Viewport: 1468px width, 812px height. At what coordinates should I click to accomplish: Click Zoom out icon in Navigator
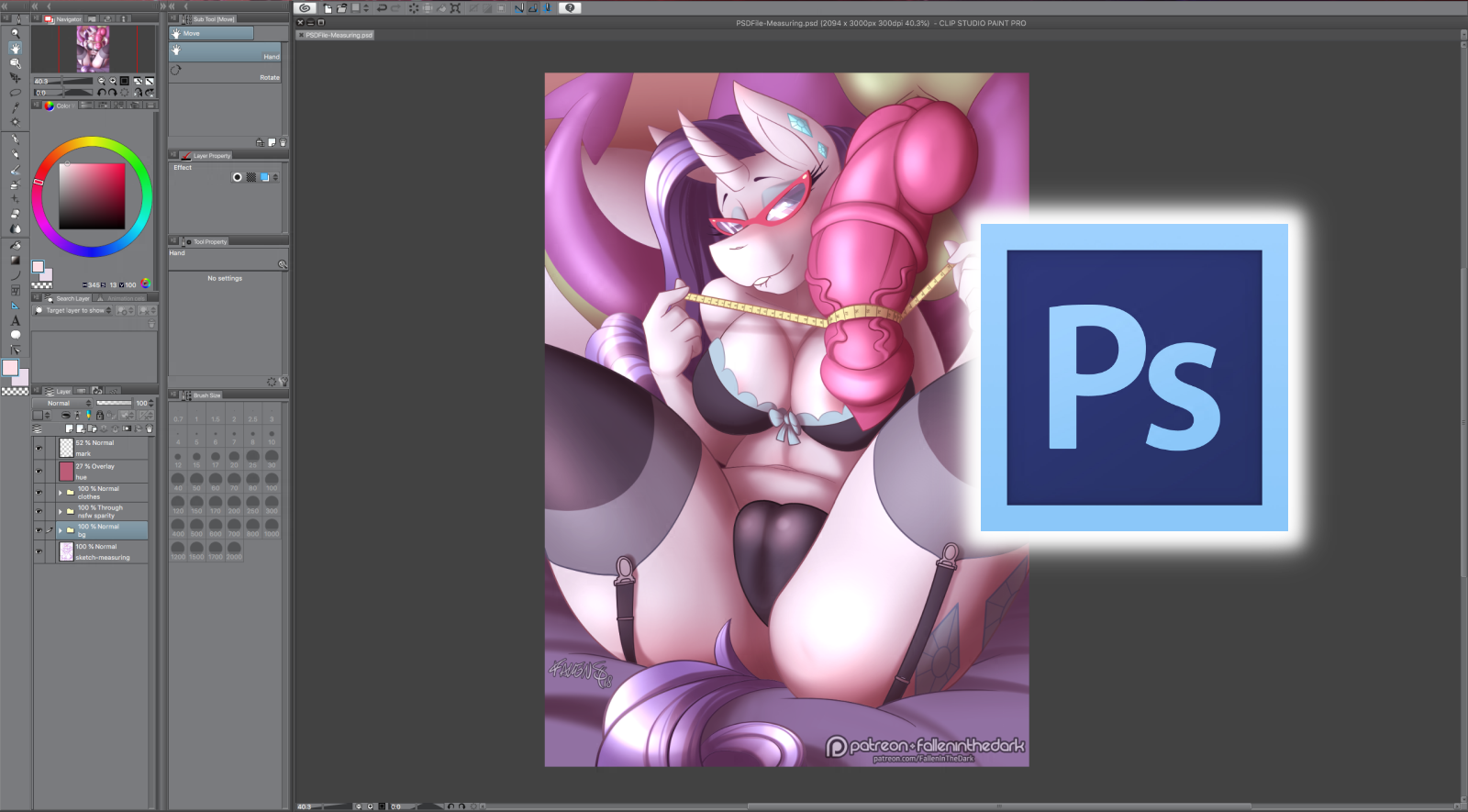[x=101, y=81]
